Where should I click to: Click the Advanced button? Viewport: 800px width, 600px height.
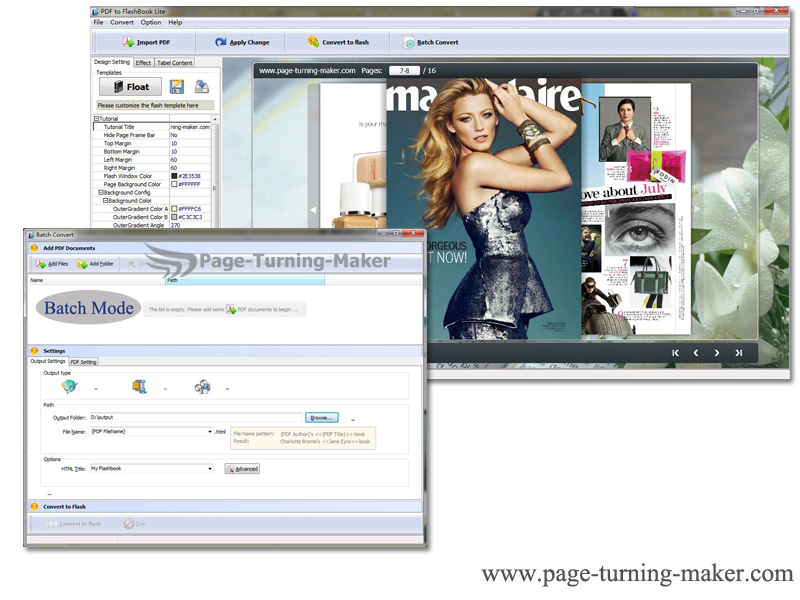[242, 469]
